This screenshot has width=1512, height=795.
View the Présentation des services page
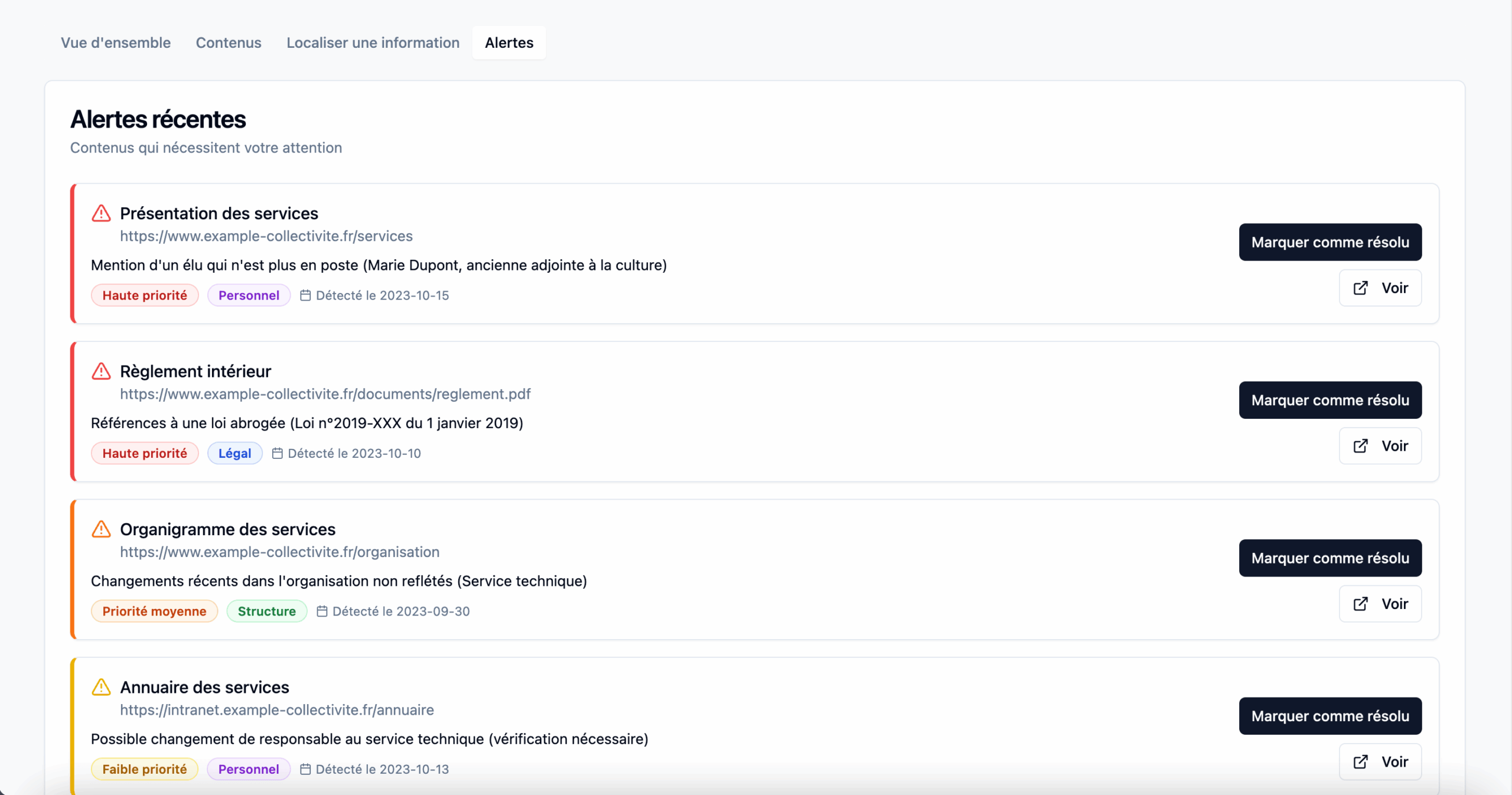pos(1380,288)
